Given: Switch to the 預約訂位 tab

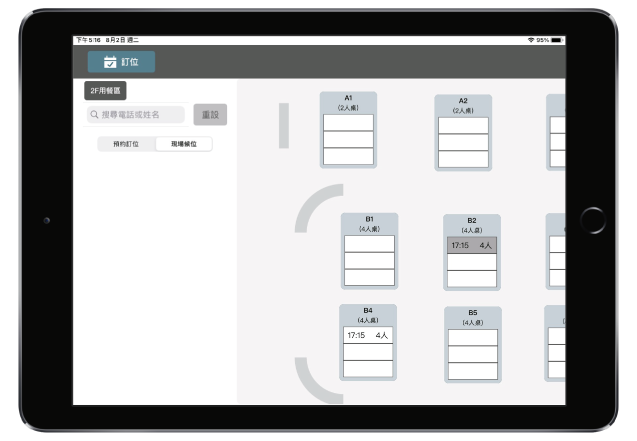Looking at the screenshot, I should [126, 144].
